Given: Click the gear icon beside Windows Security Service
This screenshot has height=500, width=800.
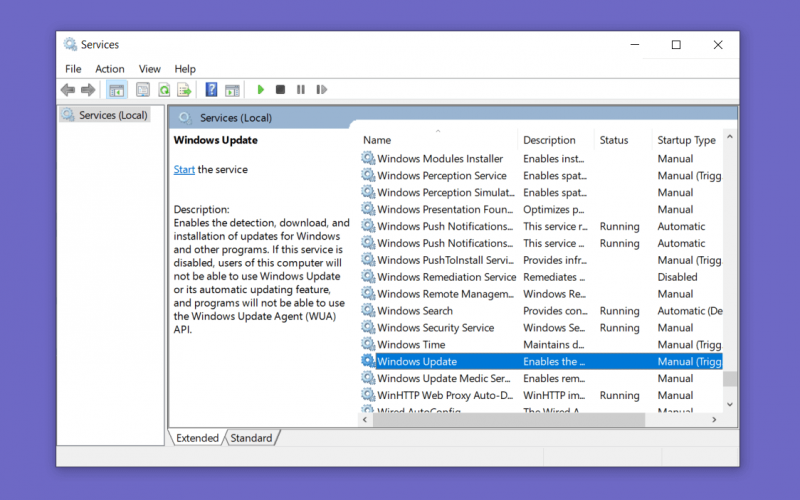Looking at the screenshot, I should tap(368, 327).
